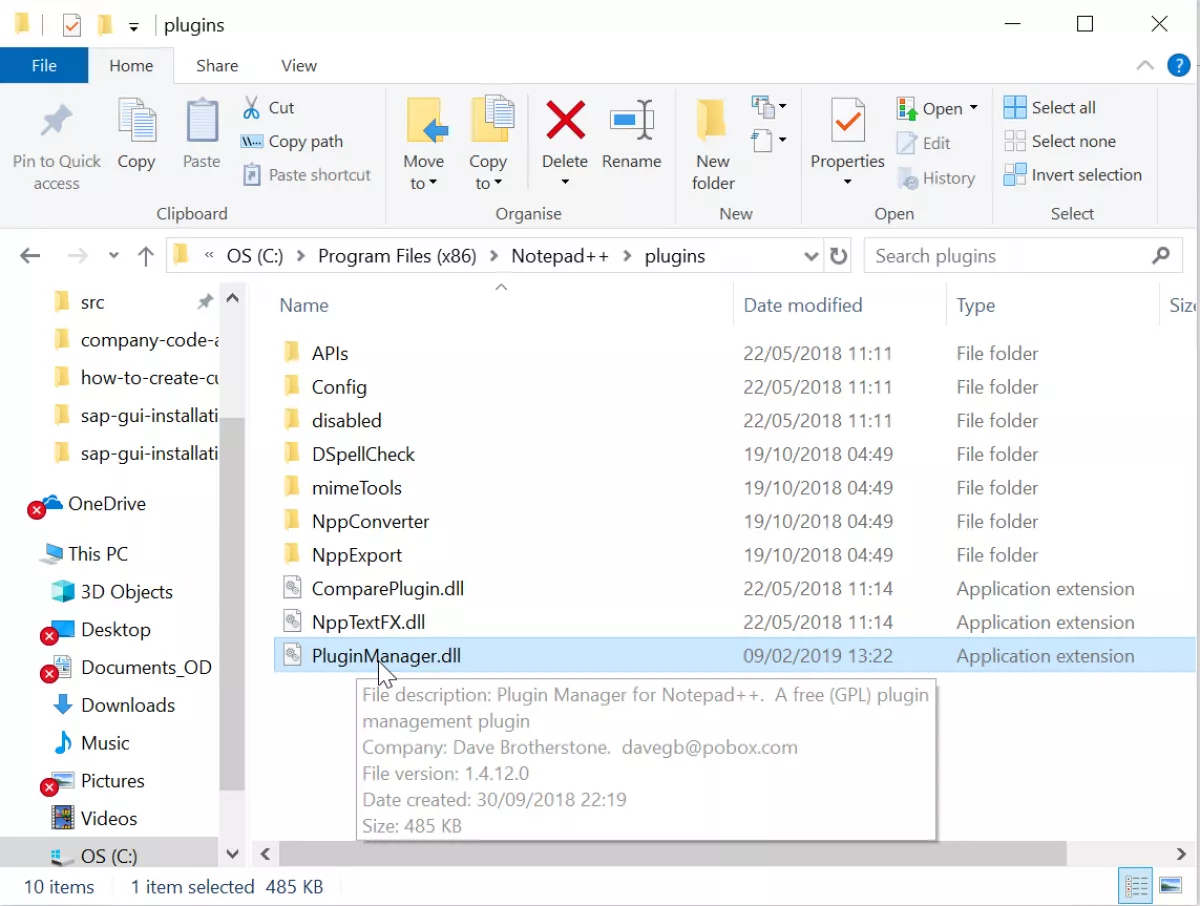The height and width of the screenshot is (906, 1200).
Task: Sort by Date modified column header
Action: (803, 305)
